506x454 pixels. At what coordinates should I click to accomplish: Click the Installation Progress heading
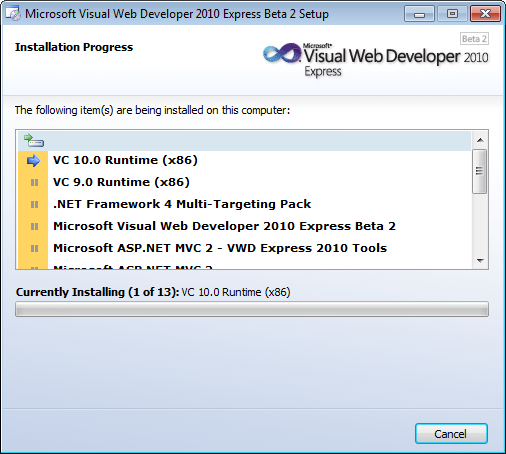click(74, 47)
